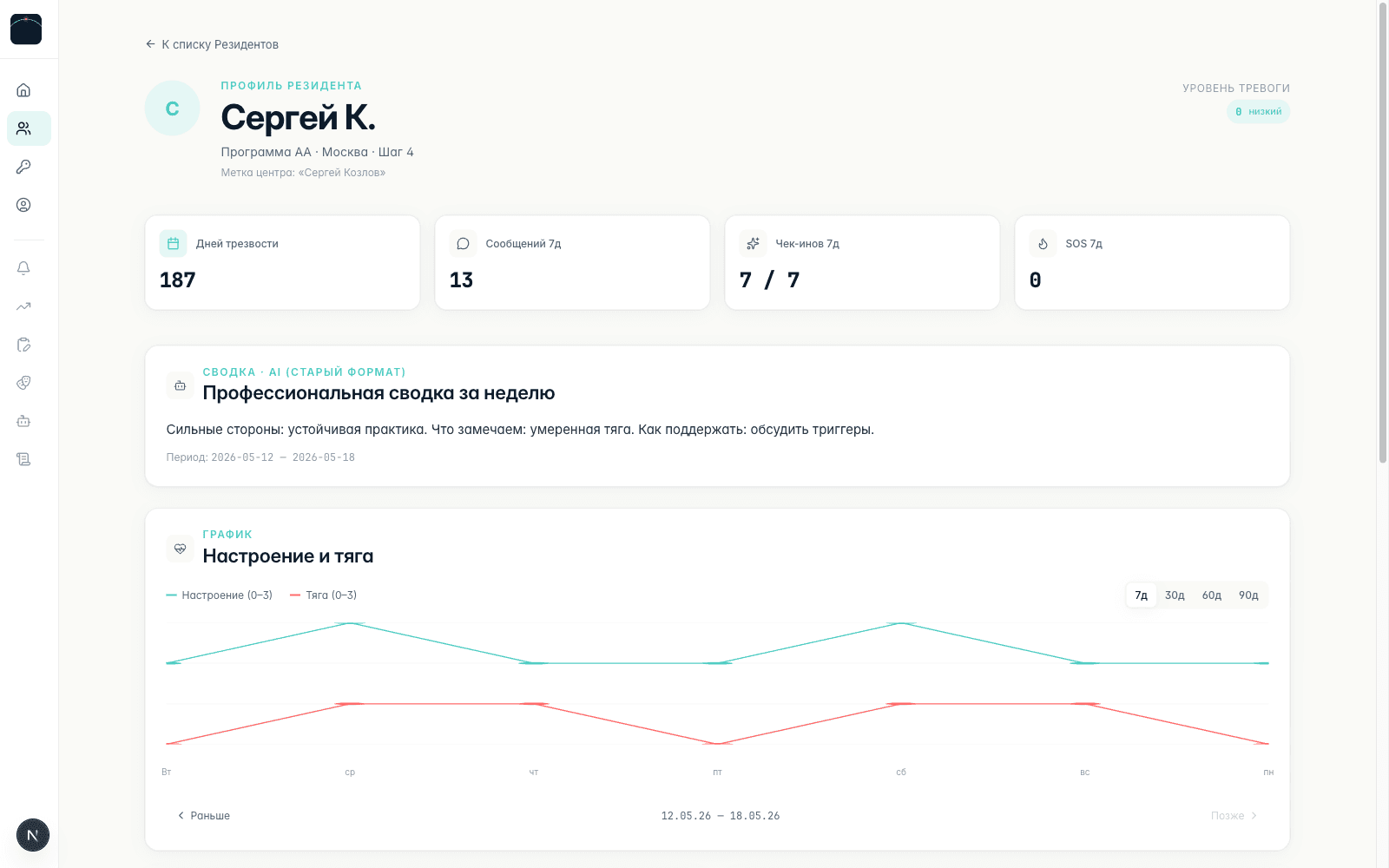The image size is (1389, 868).
Task: Click the mood line peak above ср
Action: tap(350, 623)
